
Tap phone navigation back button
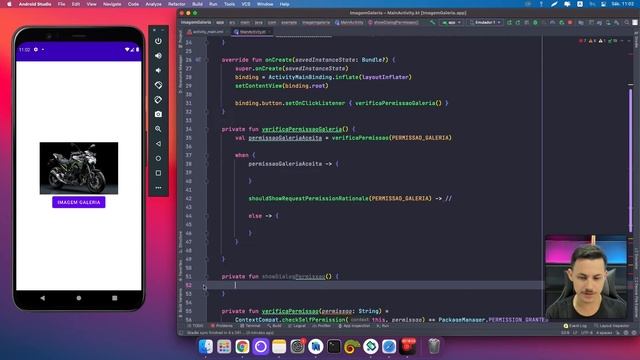coord(43,298)
